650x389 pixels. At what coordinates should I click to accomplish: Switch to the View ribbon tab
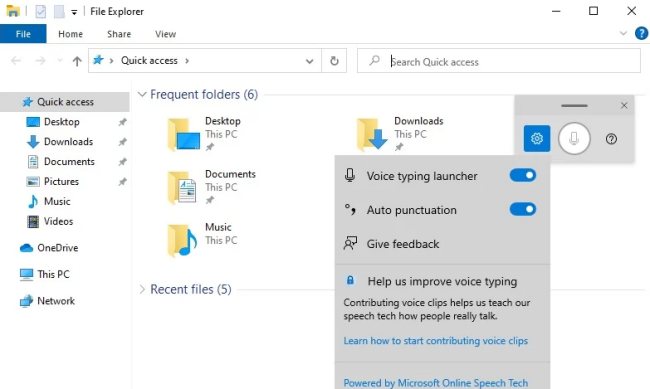[165, 34]
